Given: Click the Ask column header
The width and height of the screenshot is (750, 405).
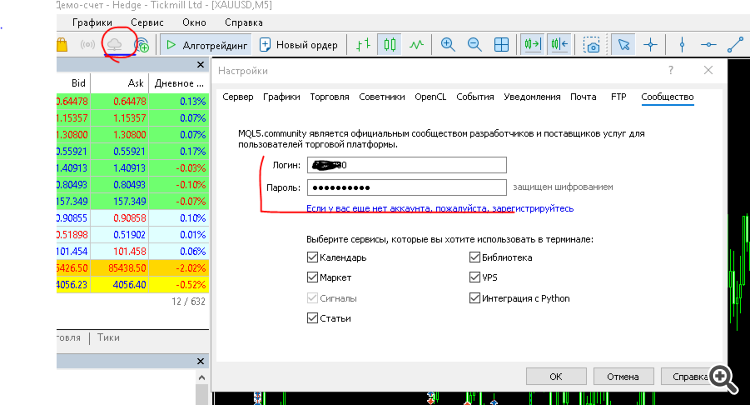Looking at the screenshot, I should (135, 83).
